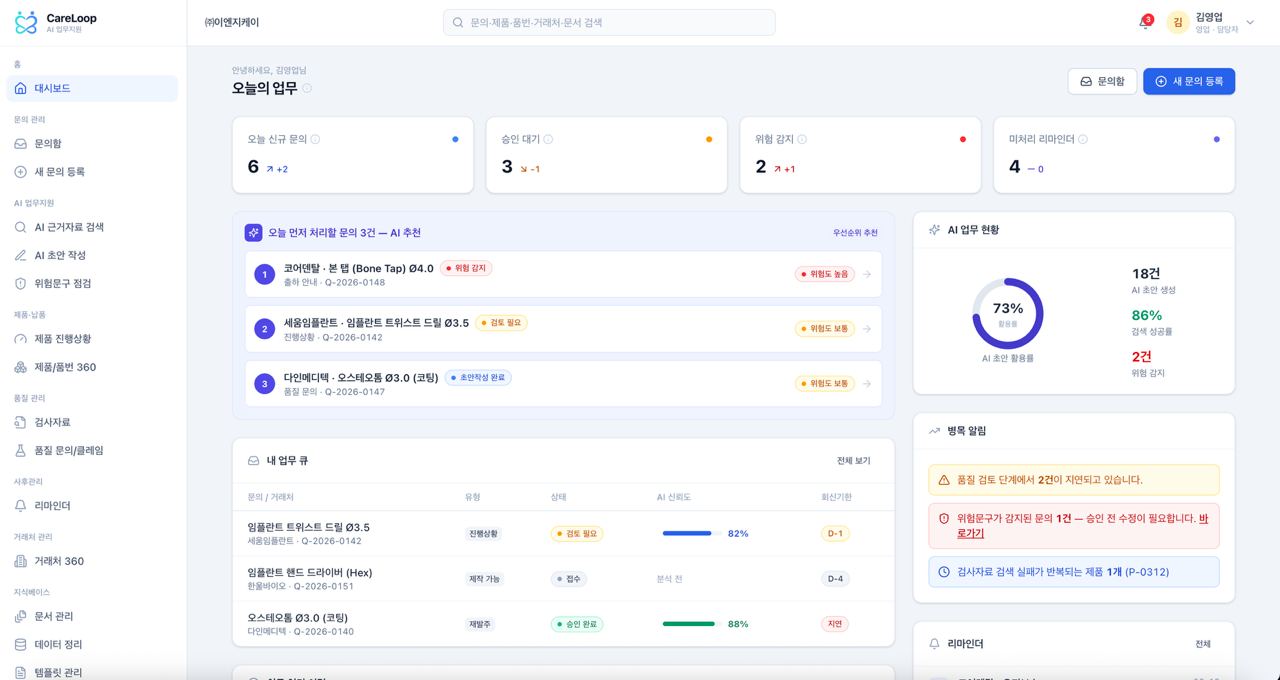This screenshot has width=1280, height=680.
Task: Open 품질 문의/클레임 in sidebar
Action: [x=92, y=450]
